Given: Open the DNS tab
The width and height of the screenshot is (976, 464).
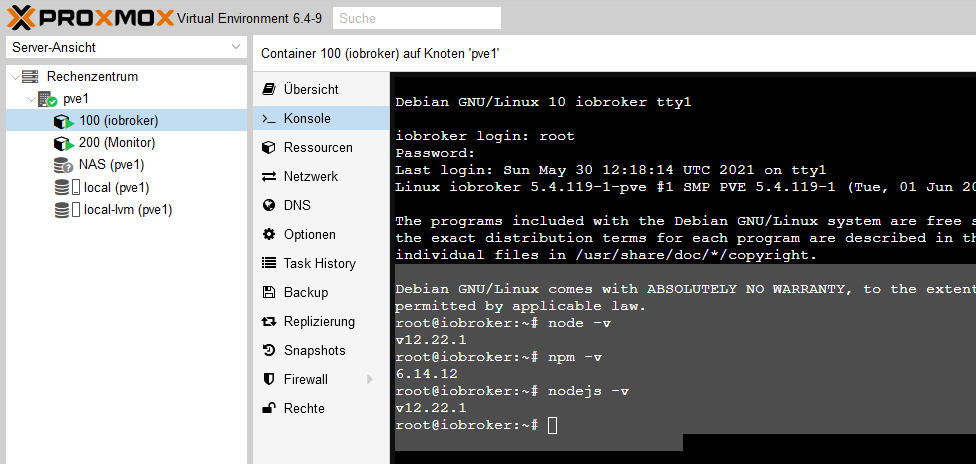Looking at the screenshot, I should click(x=321, y=206).
